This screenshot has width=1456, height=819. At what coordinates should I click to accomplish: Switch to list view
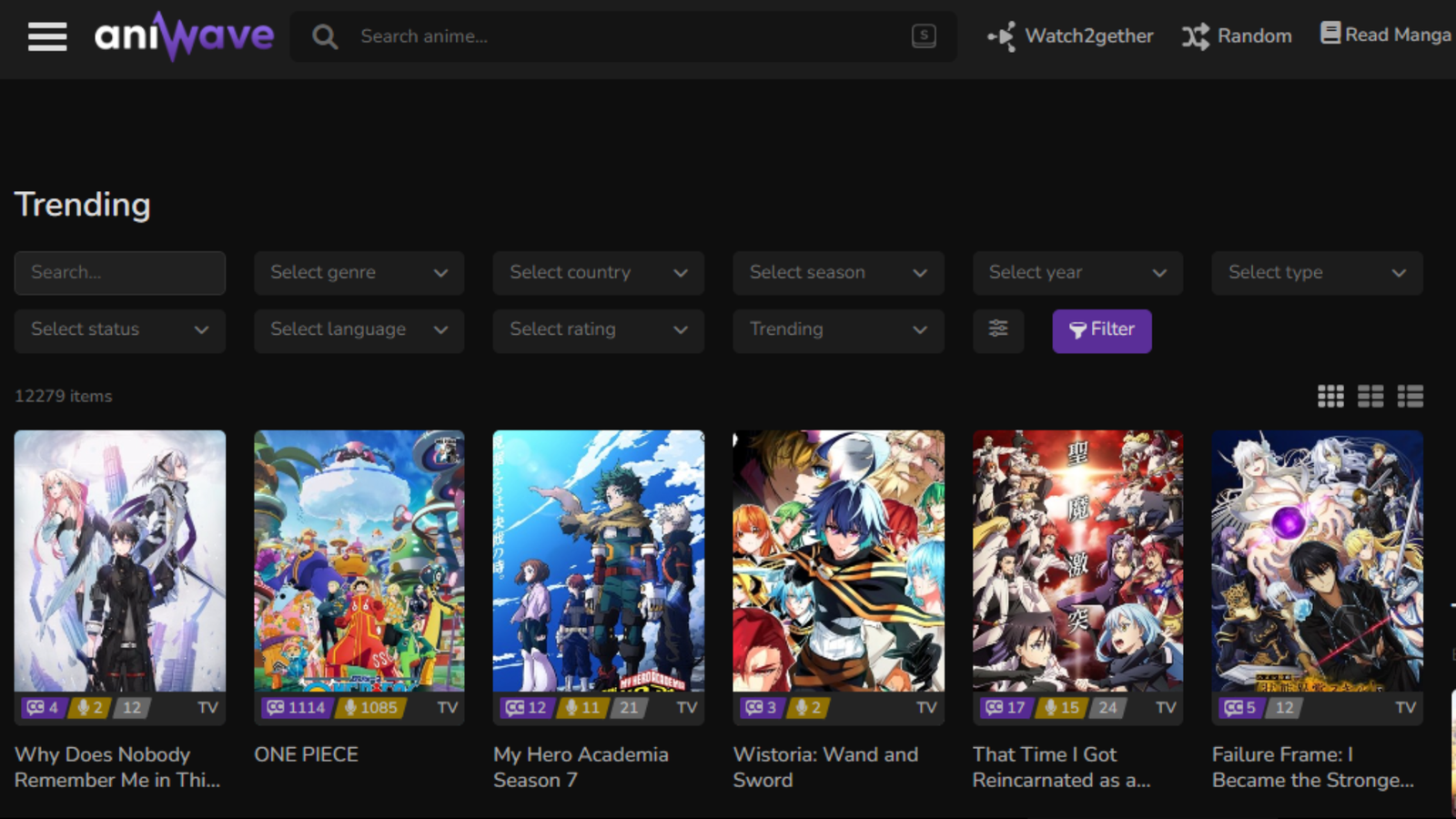1410,396
